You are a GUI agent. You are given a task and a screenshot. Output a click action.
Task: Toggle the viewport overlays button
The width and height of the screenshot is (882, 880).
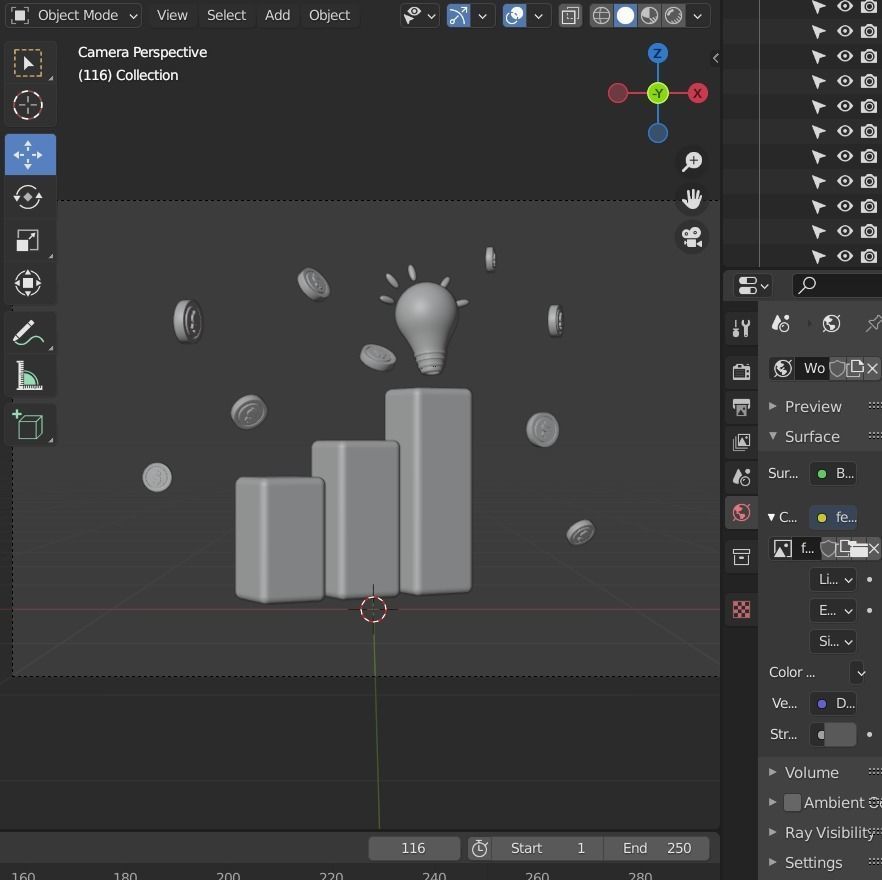click(x=514, y=16)
